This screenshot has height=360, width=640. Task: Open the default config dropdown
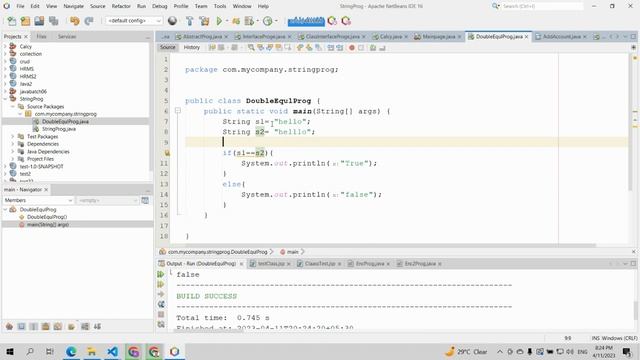133,20
